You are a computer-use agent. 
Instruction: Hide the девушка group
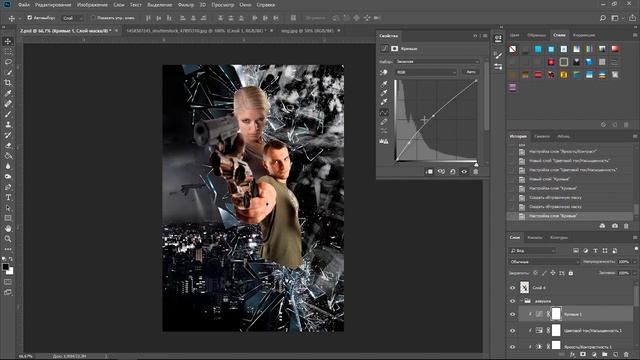[x=513, y=301]
